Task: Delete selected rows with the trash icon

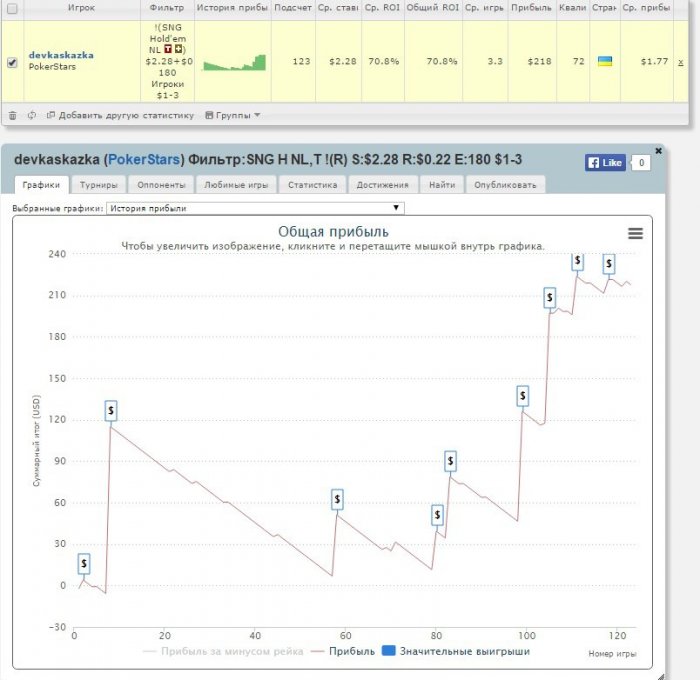Action: [x=12, y=116]
